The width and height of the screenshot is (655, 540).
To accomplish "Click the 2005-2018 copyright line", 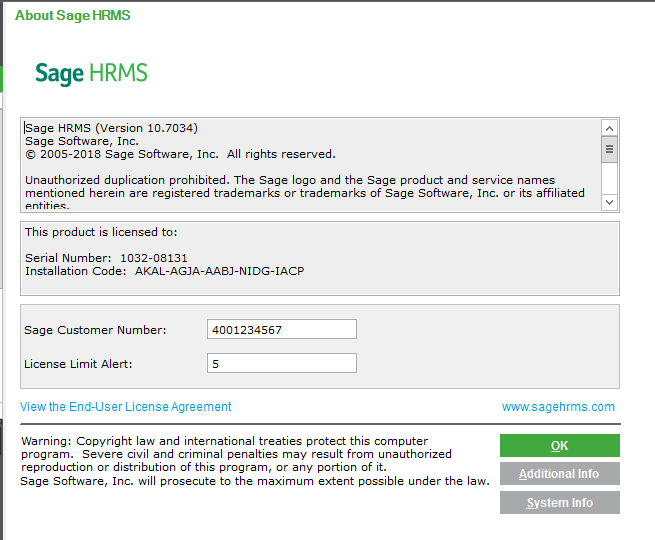I will (x=180, y=154).
